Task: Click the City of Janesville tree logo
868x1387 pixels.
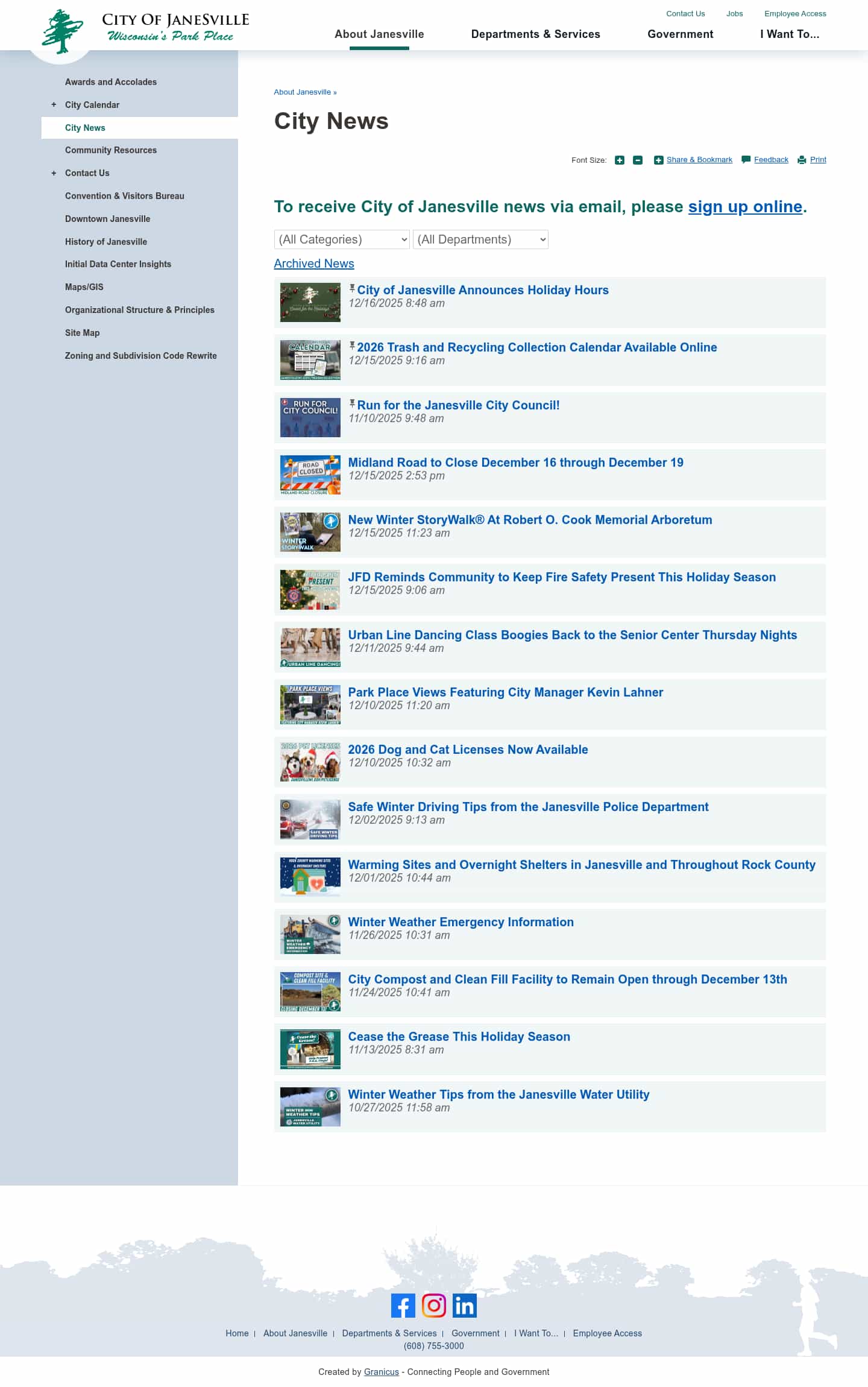Action: pos(62,31)
